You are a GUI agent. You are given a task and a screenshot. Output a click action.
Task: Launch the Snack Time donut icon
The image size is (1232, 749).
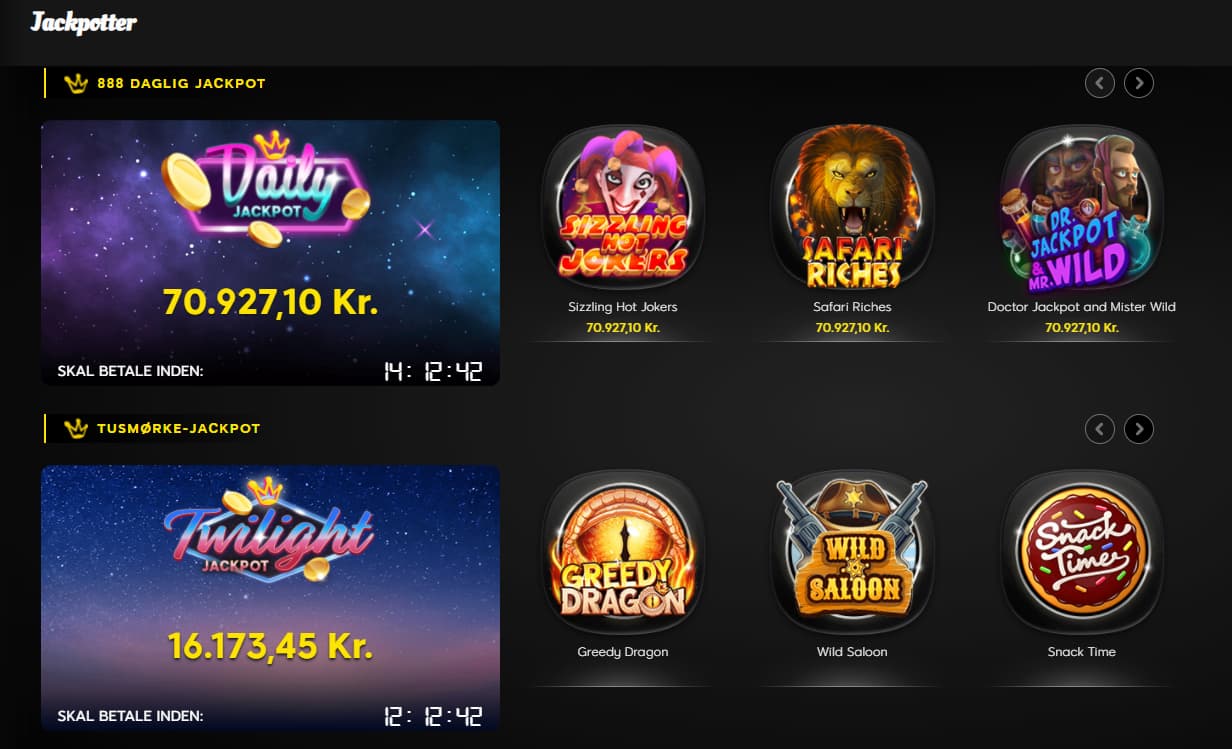1082,553
